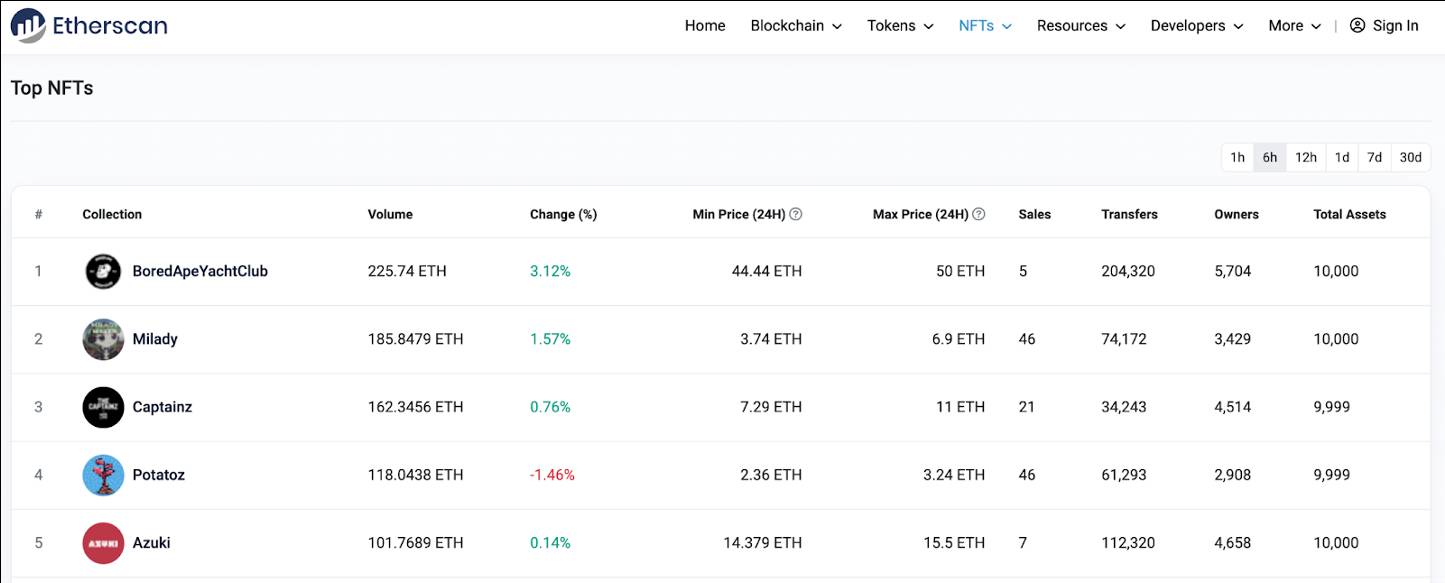Image resolution: width=1445 pixels, height=583 pixels.
Task: Click the Etherscan logo
Action: (89, 26)
